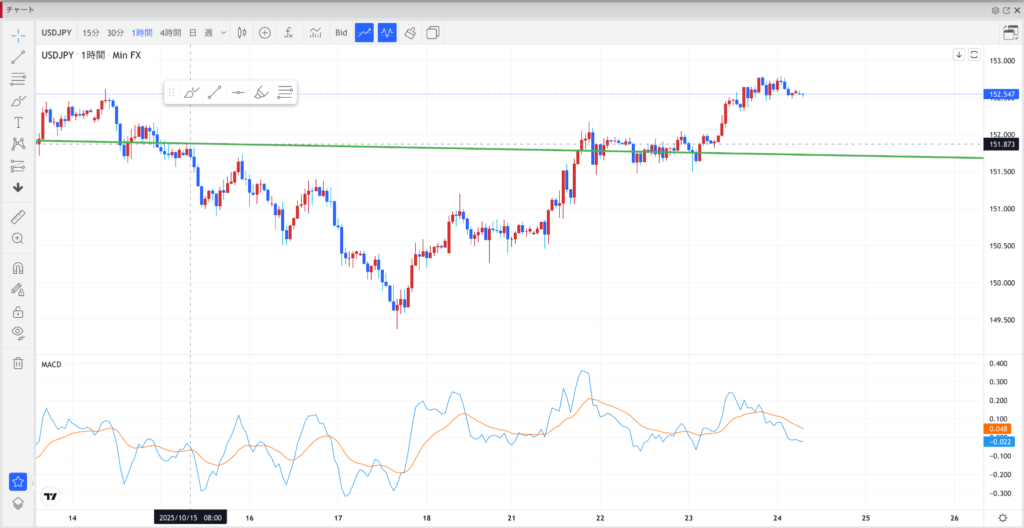Click the USDJPY symbol button
This screenshot has width=1024, height=528.
pos(55,33)
